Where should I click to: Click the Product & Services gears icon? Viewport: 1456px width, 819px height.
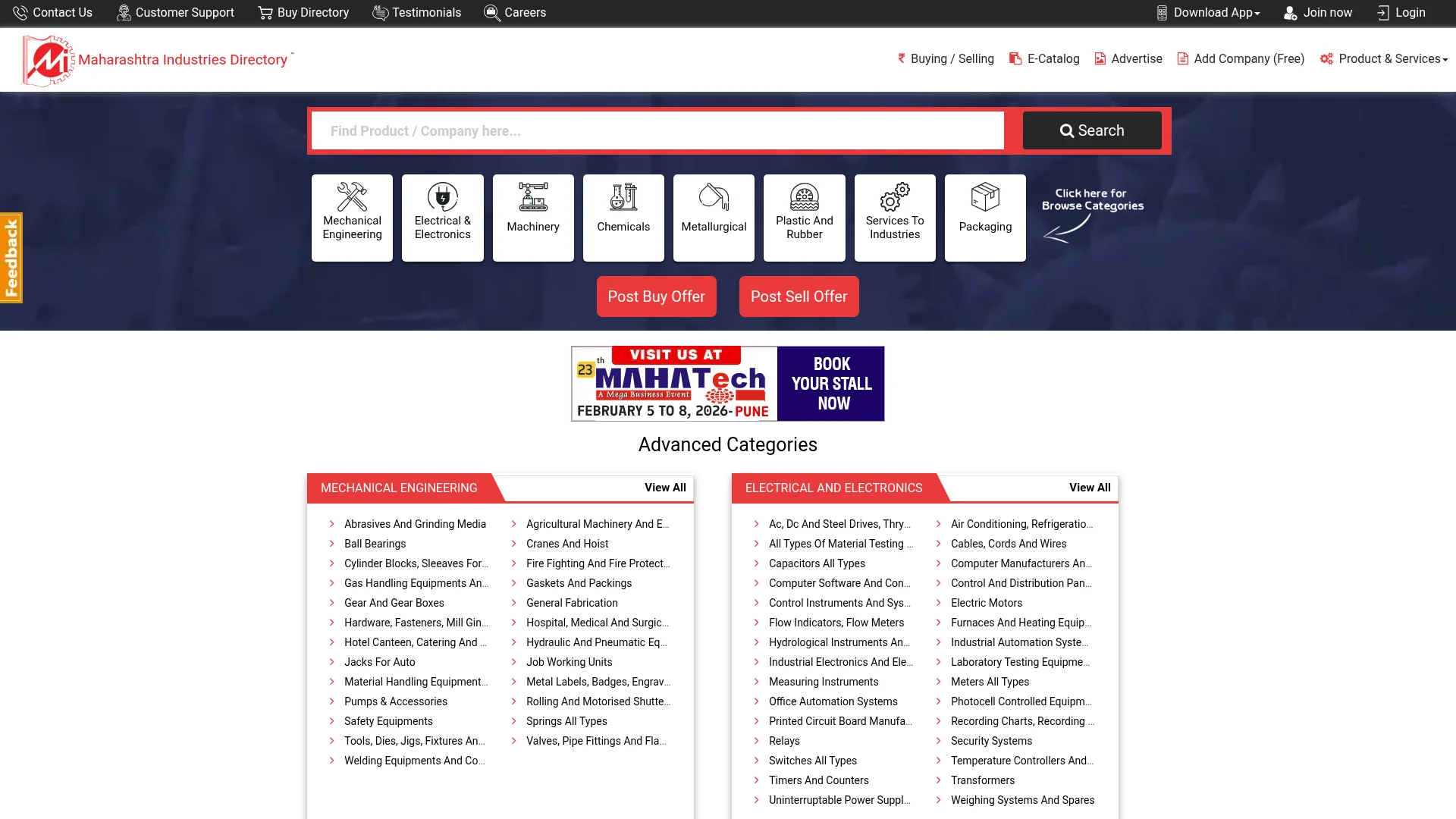coord(1326,58)
